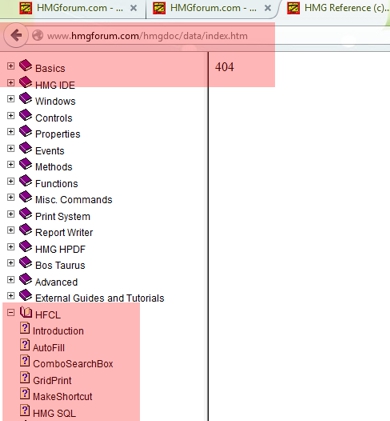The height and width of the screenshot is (421, 390).
Task: Click favicon of the first HMGforum.com tab
Action: 26,8
